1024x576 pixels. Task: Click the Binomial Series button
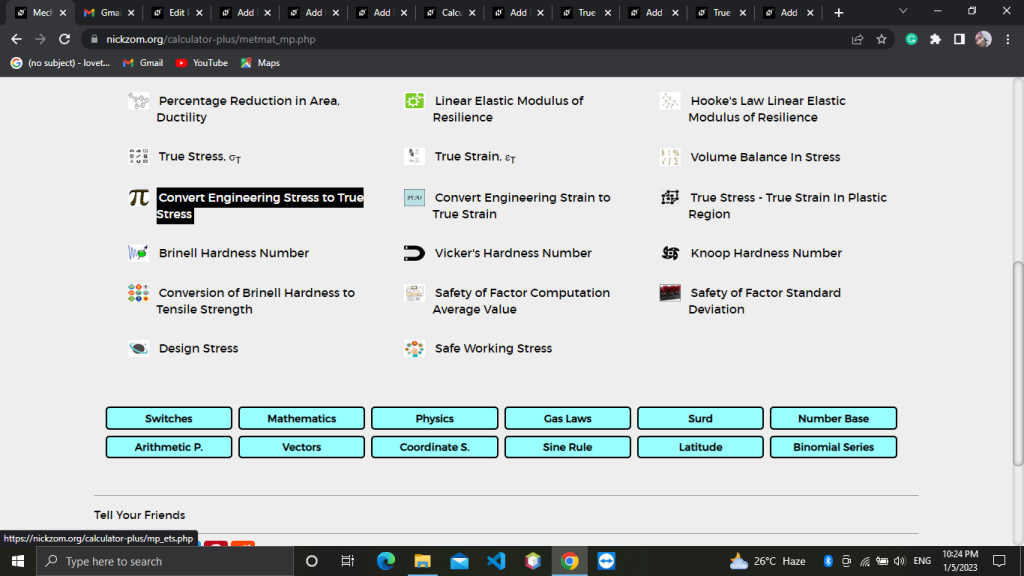point(833,447)
